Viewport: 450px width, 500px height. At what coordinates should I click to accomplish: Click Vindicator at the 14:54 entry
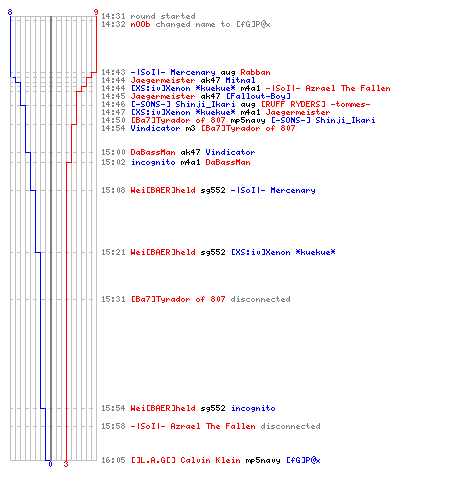pos(155,128)
